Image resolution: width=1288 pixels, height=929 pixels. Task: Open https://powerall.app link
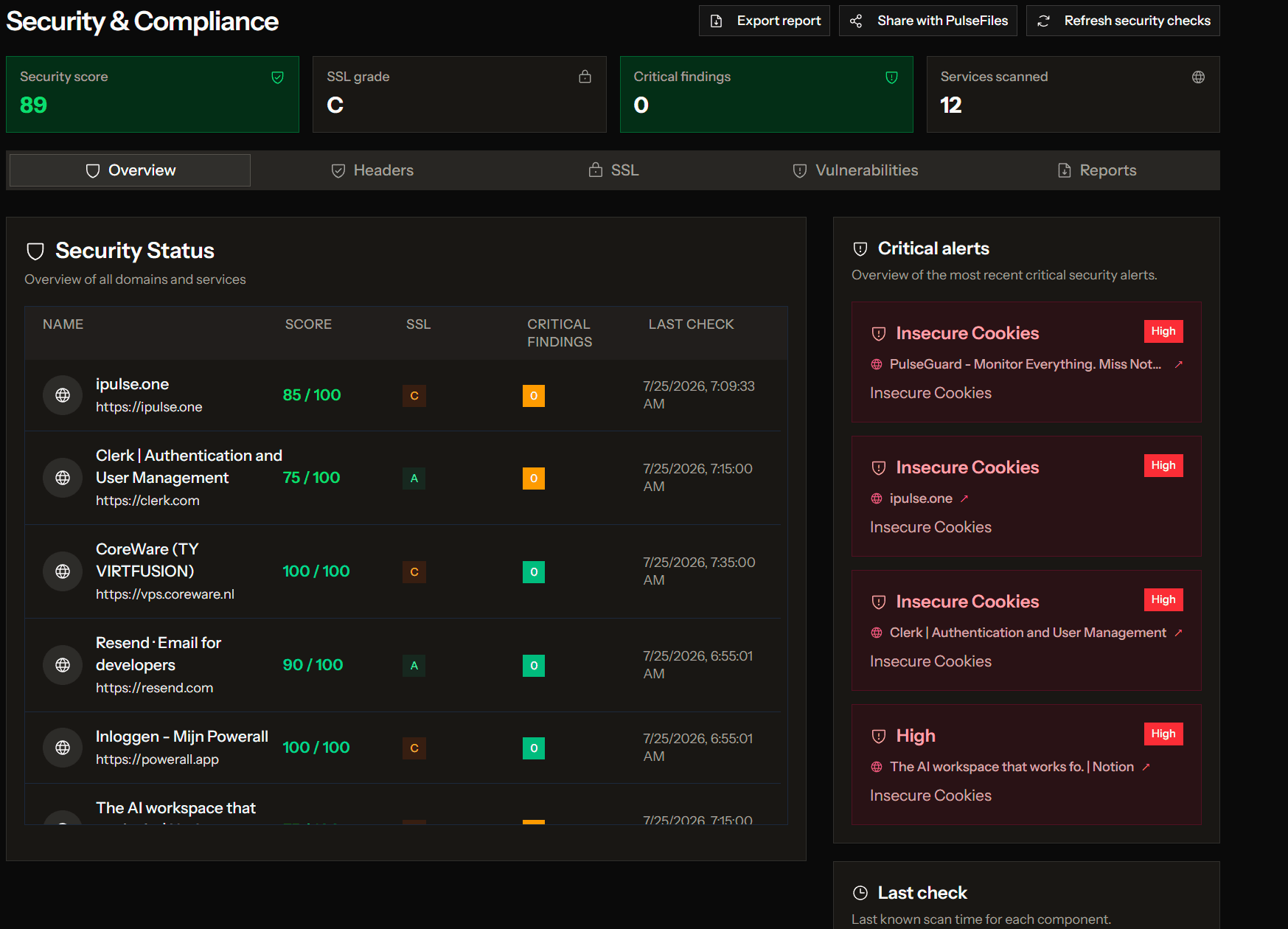click(x=157, y=759)
